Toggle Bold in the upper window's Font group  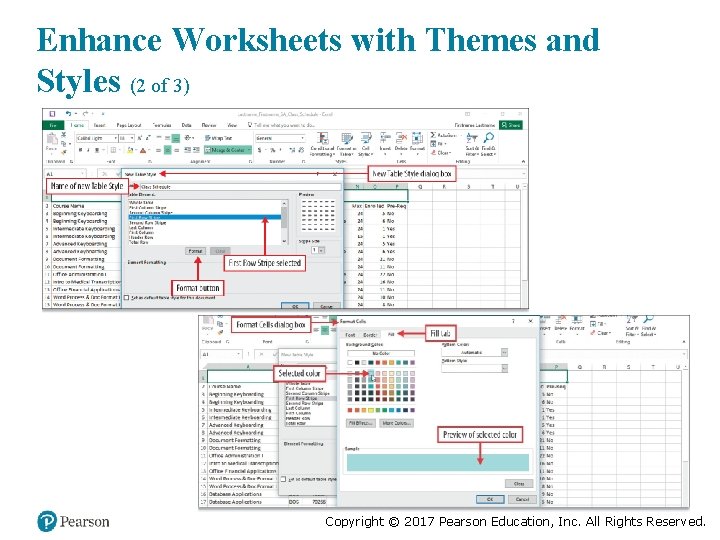click(x=80, y=150)
